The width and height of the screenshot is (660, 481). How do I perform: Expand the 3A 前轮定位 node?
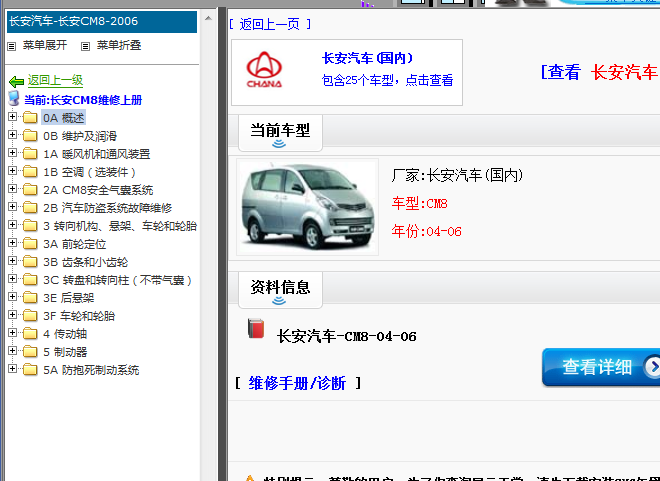tap(13, 243)
